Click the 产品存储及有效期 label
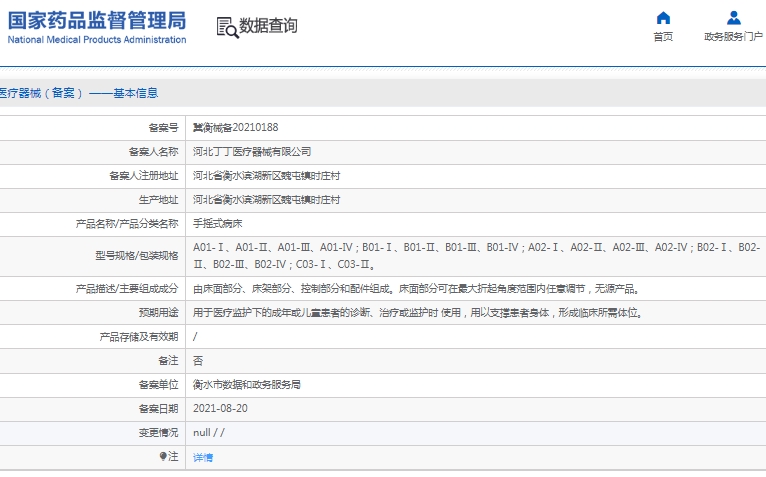This screenshot has width=766, height=477. tap(139, 337)
